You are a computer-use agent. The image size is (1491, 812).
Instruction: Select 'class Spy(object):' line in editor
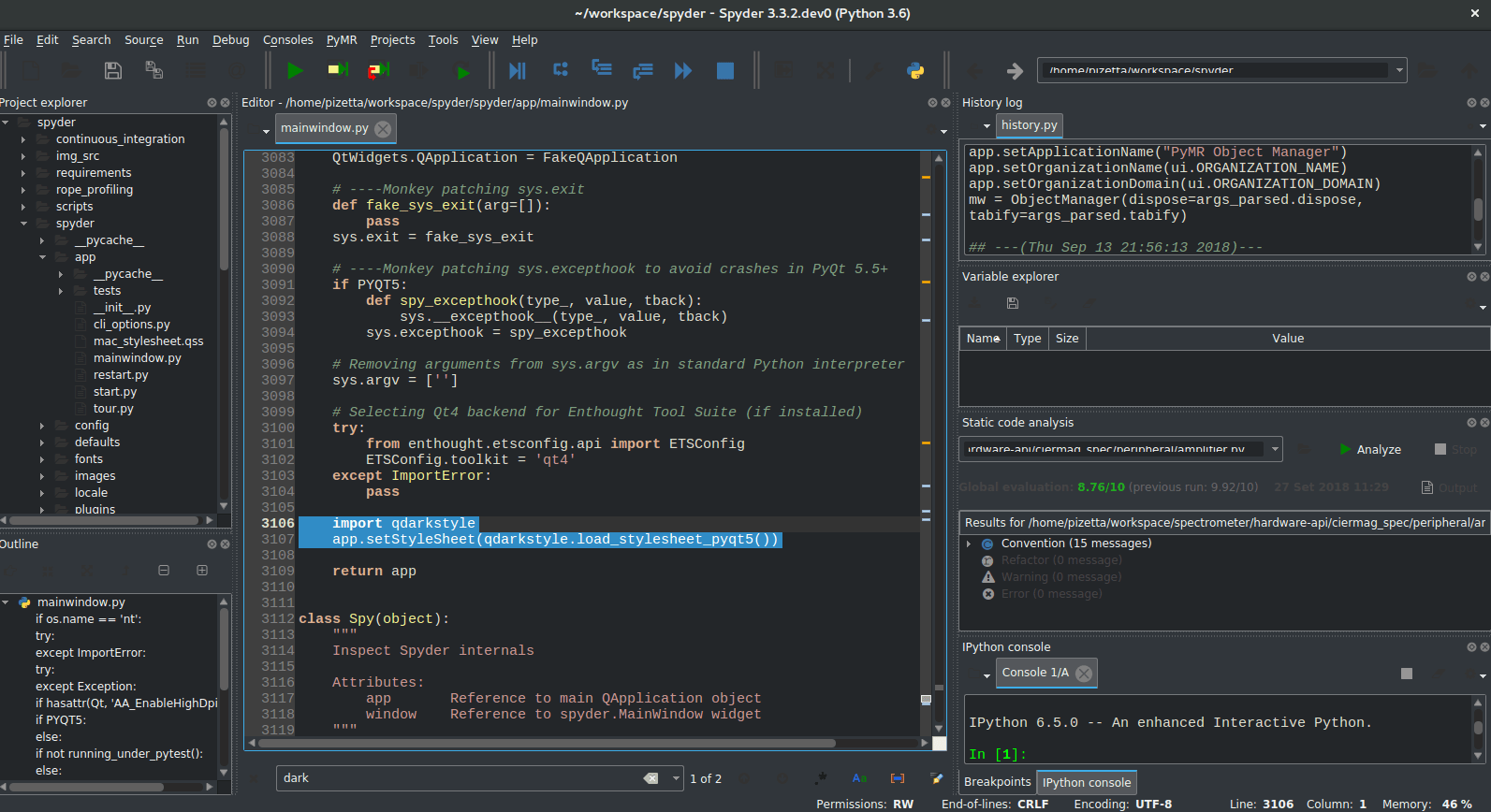(x=374, y=618)
